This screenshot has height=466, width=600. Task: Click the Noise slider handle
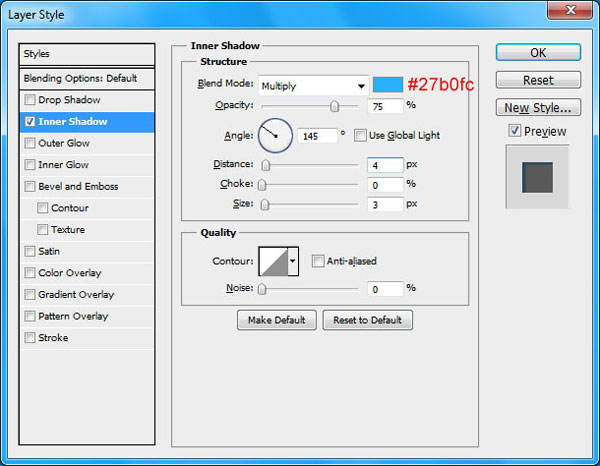(x=262, y=289)
